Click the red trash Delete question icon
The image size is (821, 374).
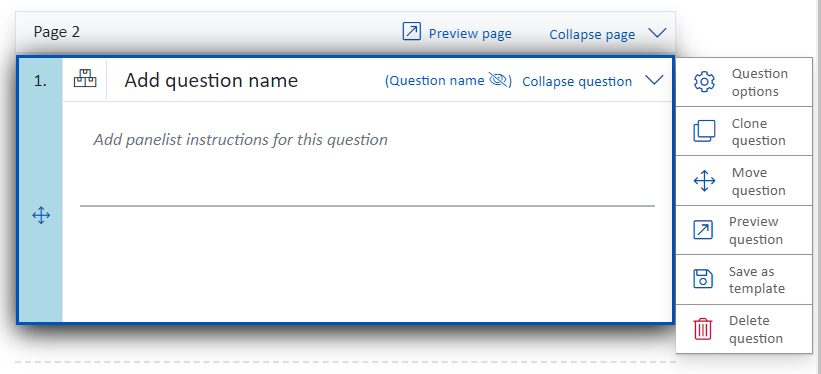pyautogui.click(x=703, y=329)
